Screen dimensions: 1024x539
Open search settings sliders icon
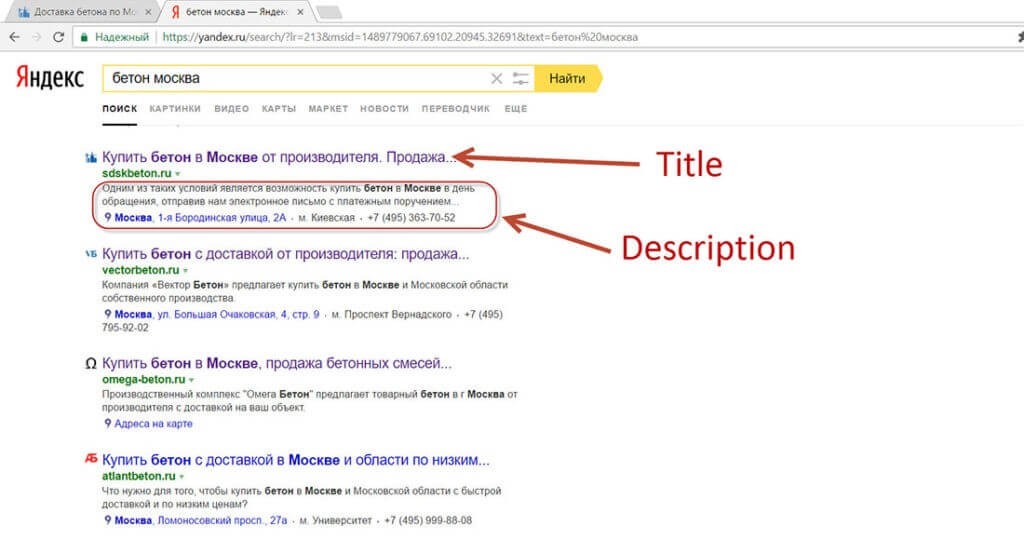tap(520, 78)
